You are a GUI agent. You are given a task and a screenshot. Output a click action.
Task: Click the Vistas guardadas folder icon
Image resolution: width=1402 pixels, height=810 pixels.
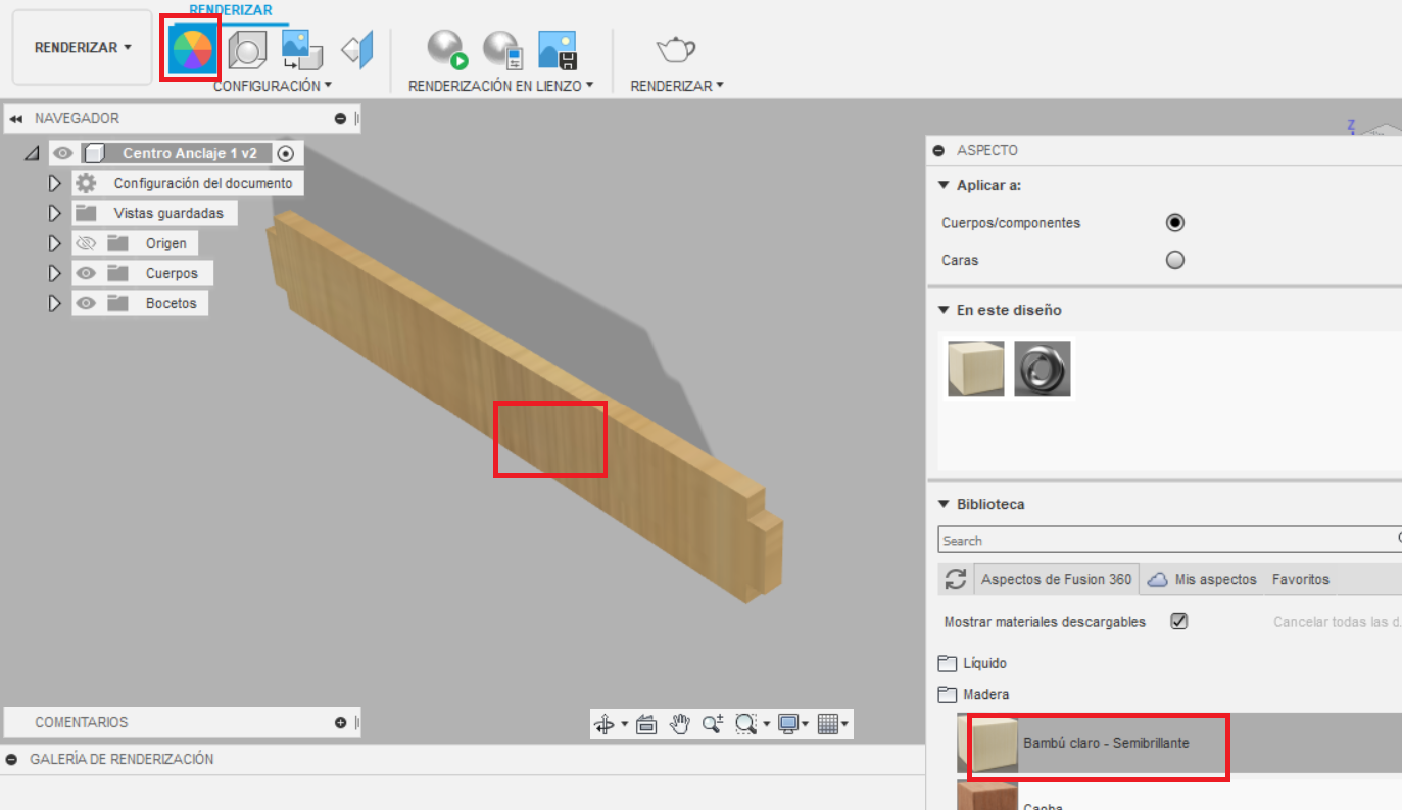[86, 213]
